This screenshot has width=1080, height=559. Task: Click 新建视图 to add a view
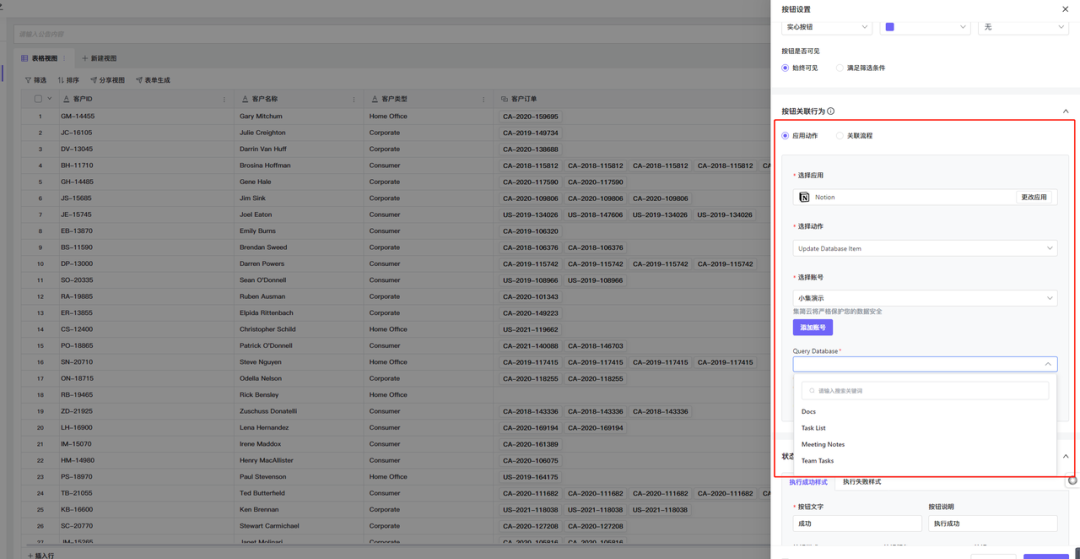pos(99,59)
